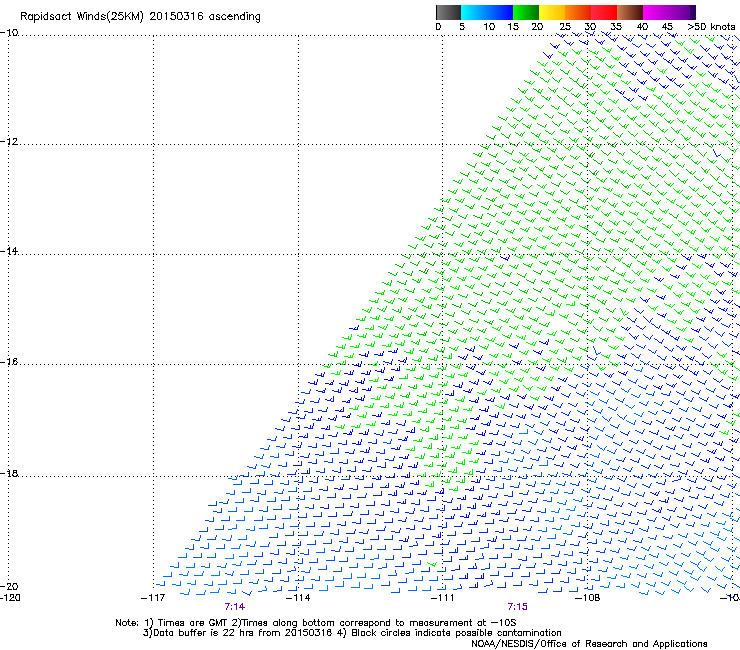The image size is (740, 650).
Task: Click the red 30-35 knots legend segment
Action: point(604,12)
